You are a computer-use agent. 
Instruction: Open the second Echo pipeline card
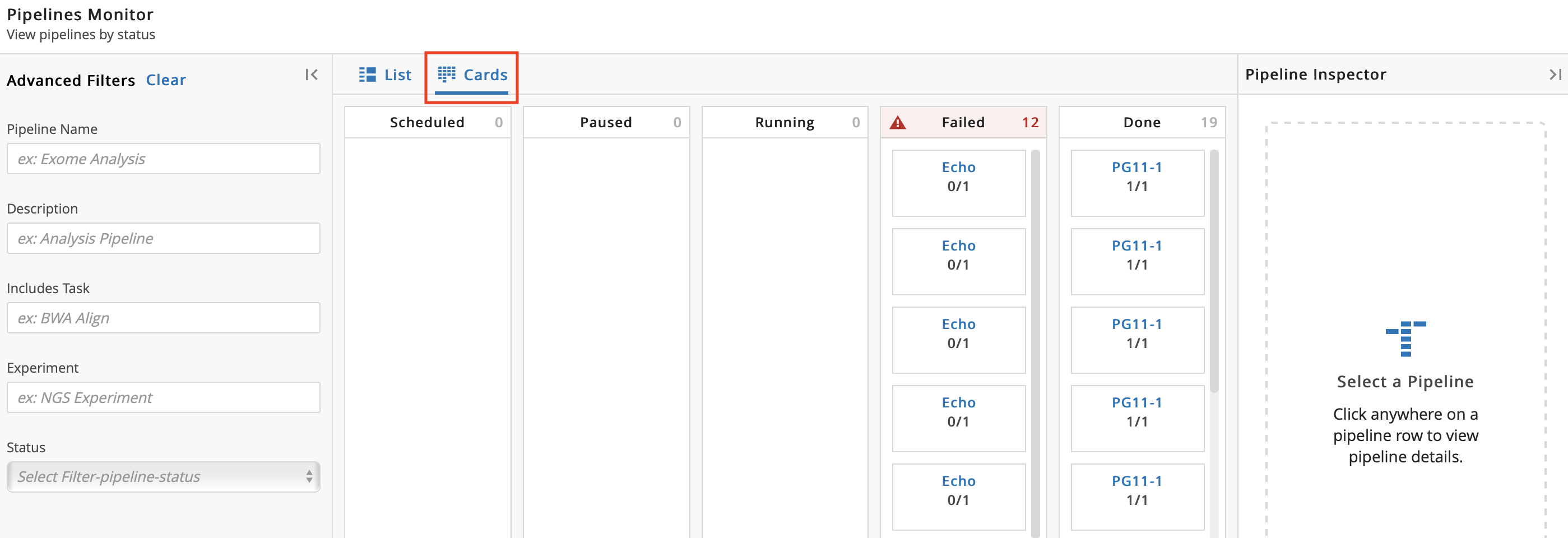tap(959, 262)
